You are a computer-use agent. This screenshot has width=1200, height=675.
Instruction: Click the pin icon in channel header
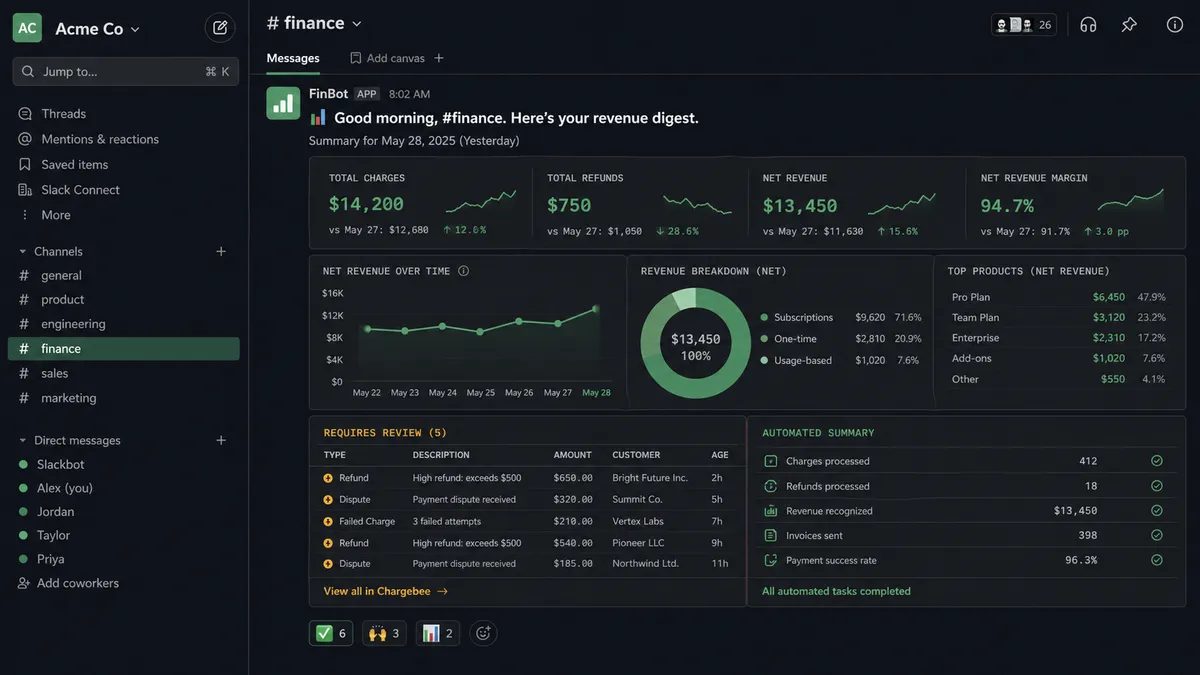[x=1129, y=25]
